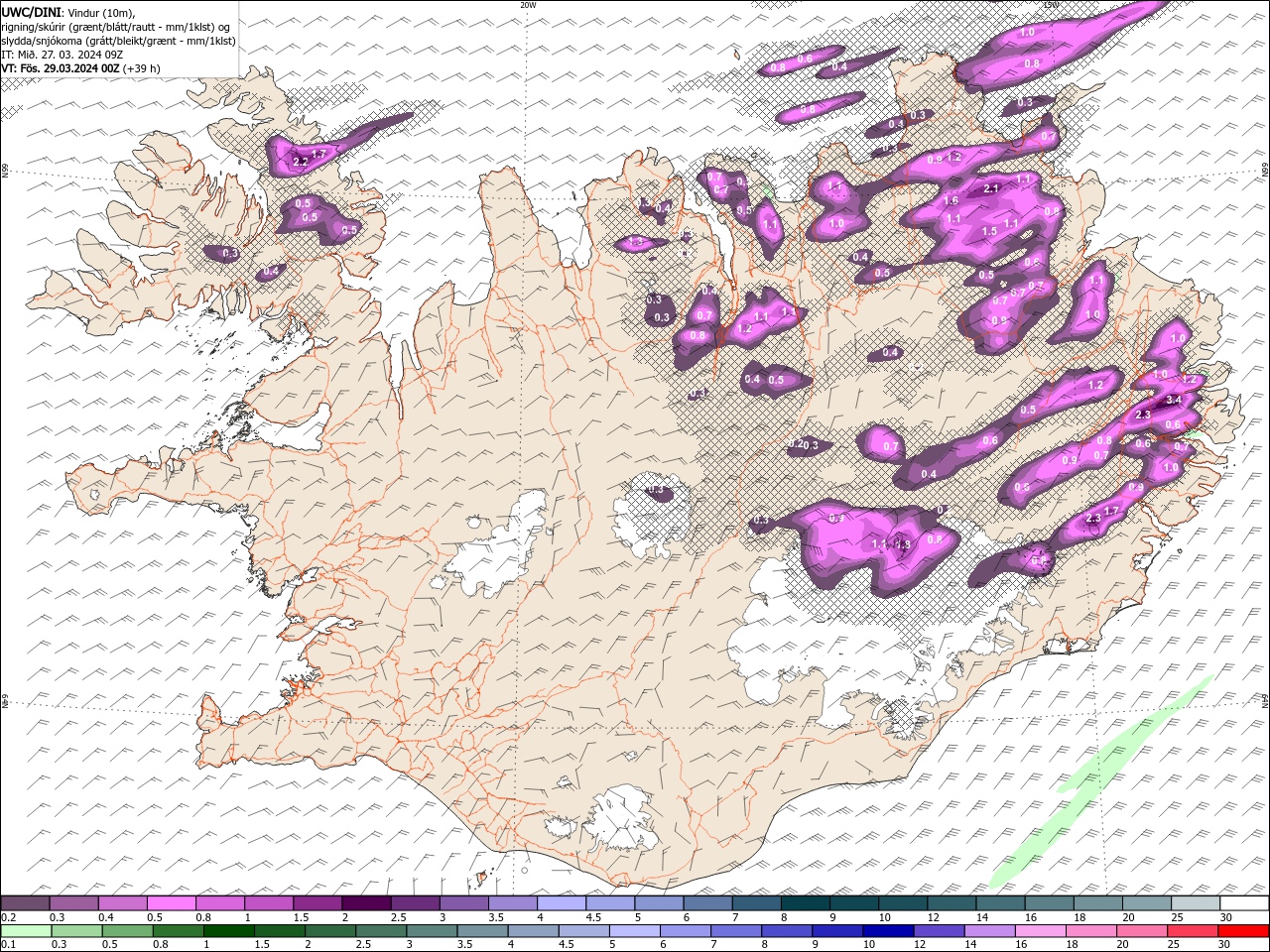Click the '3.4' precipitation value on the map
1270x952 pixels.
pos(1174,400)
